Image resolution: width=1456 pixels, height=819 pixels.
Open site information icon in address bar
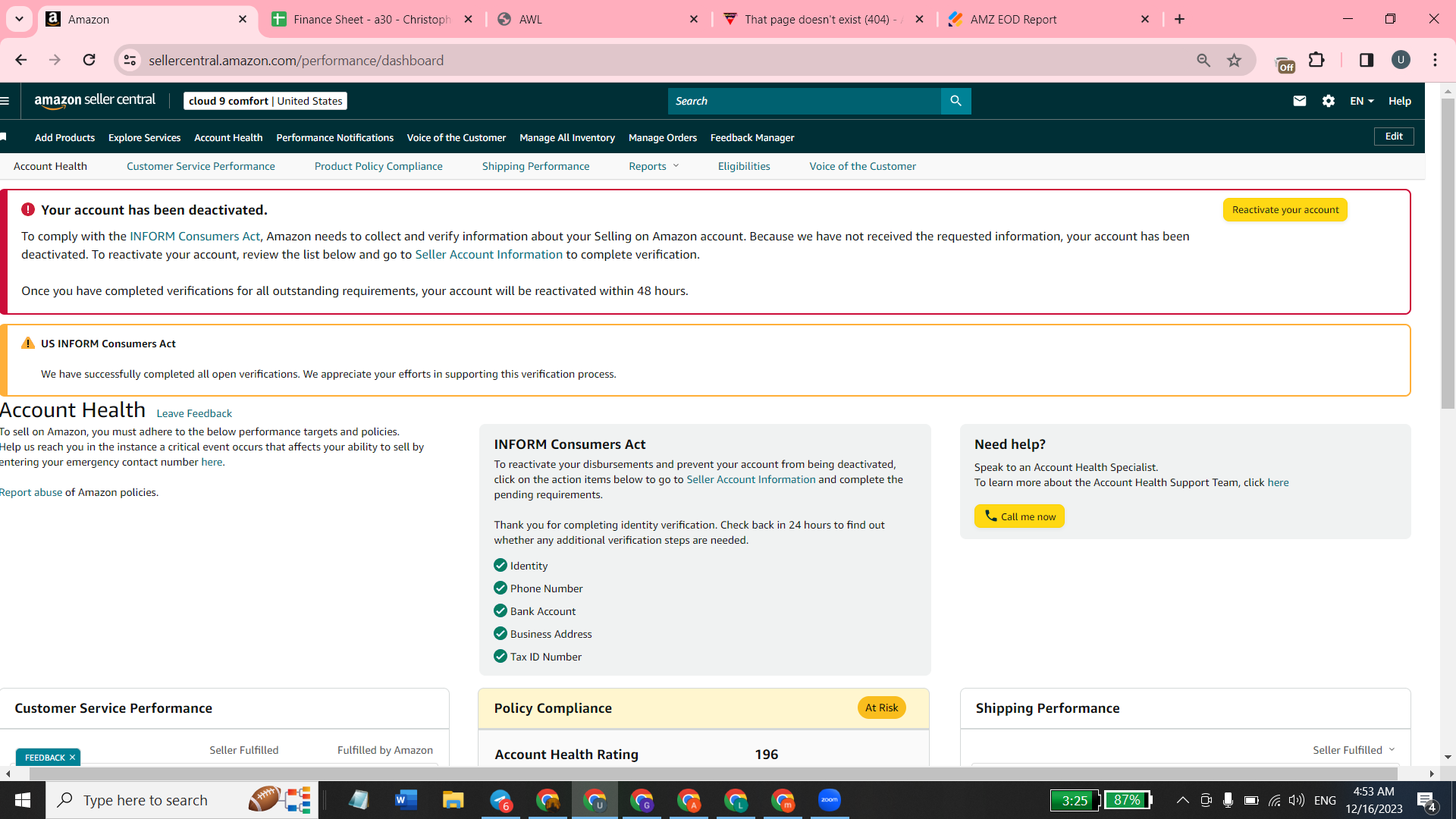point(130,60)
